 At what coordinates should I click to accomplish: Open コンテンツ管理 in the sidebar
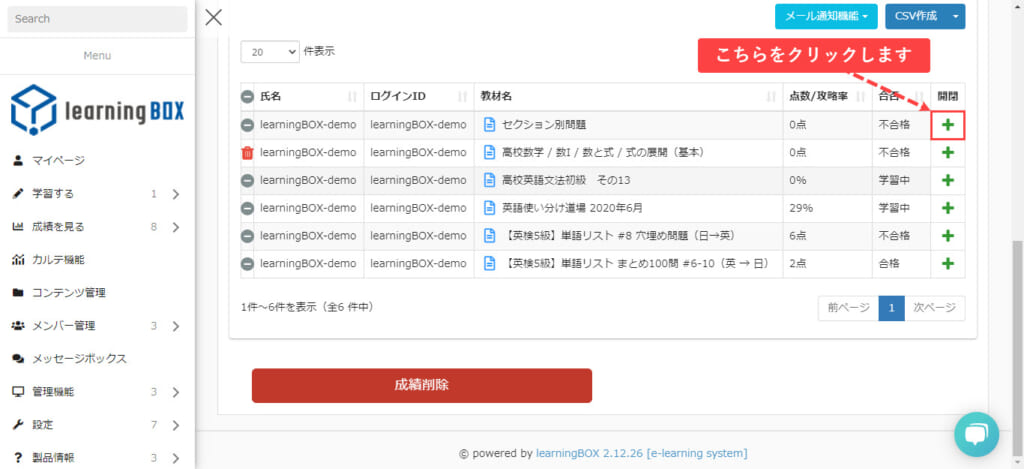point(69,293)
